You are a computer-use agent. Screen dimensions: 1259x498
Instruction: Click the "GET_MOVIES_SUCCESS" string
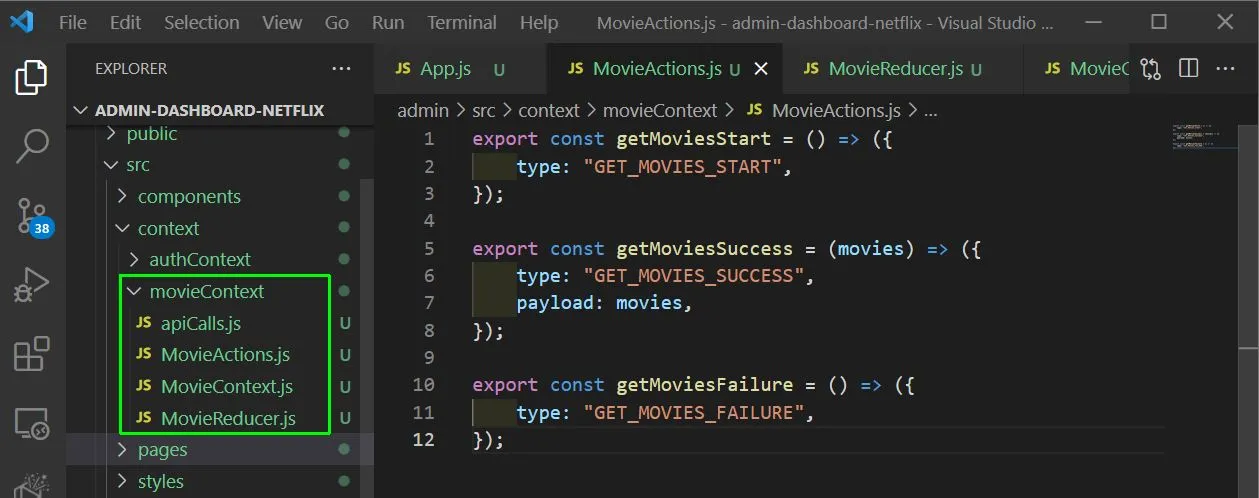694,276
